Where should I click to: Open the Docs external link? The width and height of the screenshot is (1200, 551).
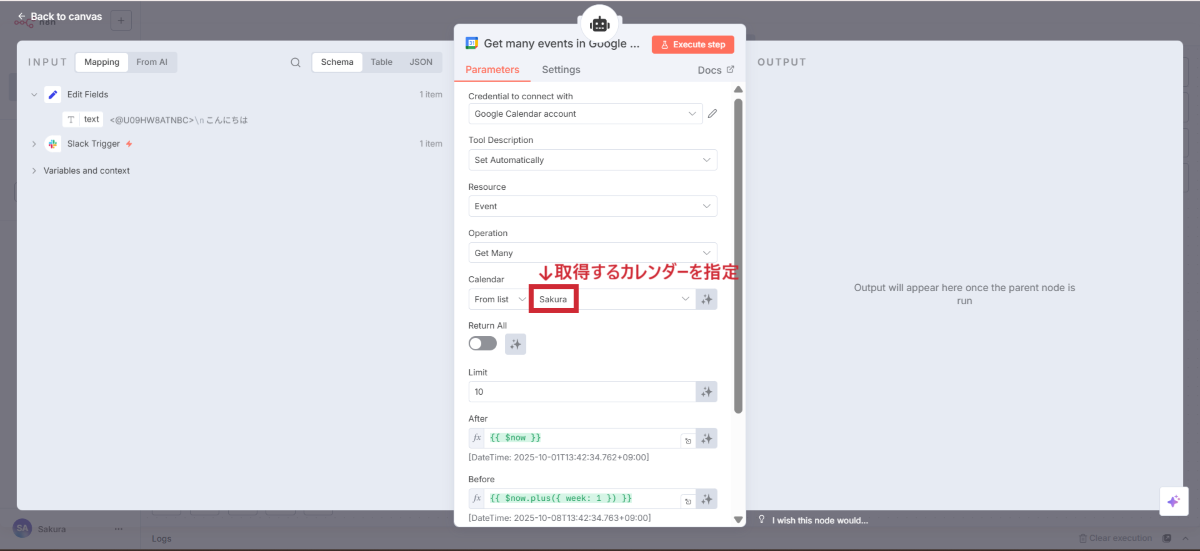coord(715,70)
